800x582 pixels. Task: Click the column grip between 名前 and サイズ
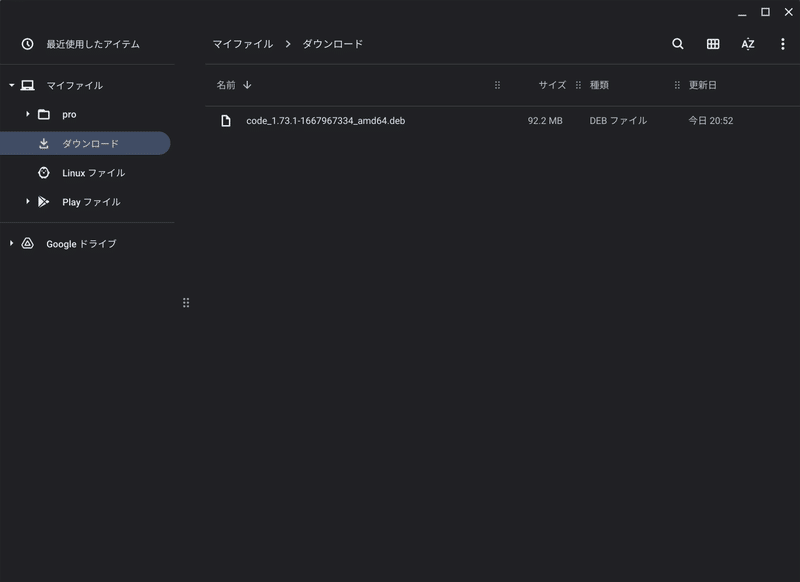[497, 85]
